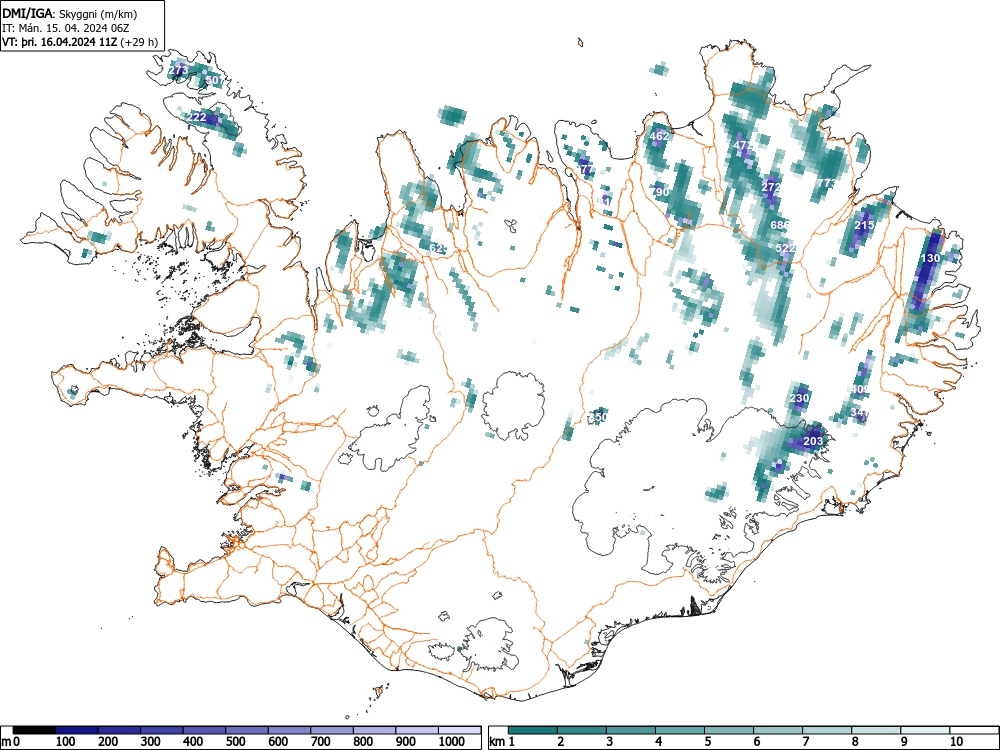The height and width of the screenshot is (750, 1000).
Task: Click the '(+29 h)' forecast offset text
Action: [139, 42]
